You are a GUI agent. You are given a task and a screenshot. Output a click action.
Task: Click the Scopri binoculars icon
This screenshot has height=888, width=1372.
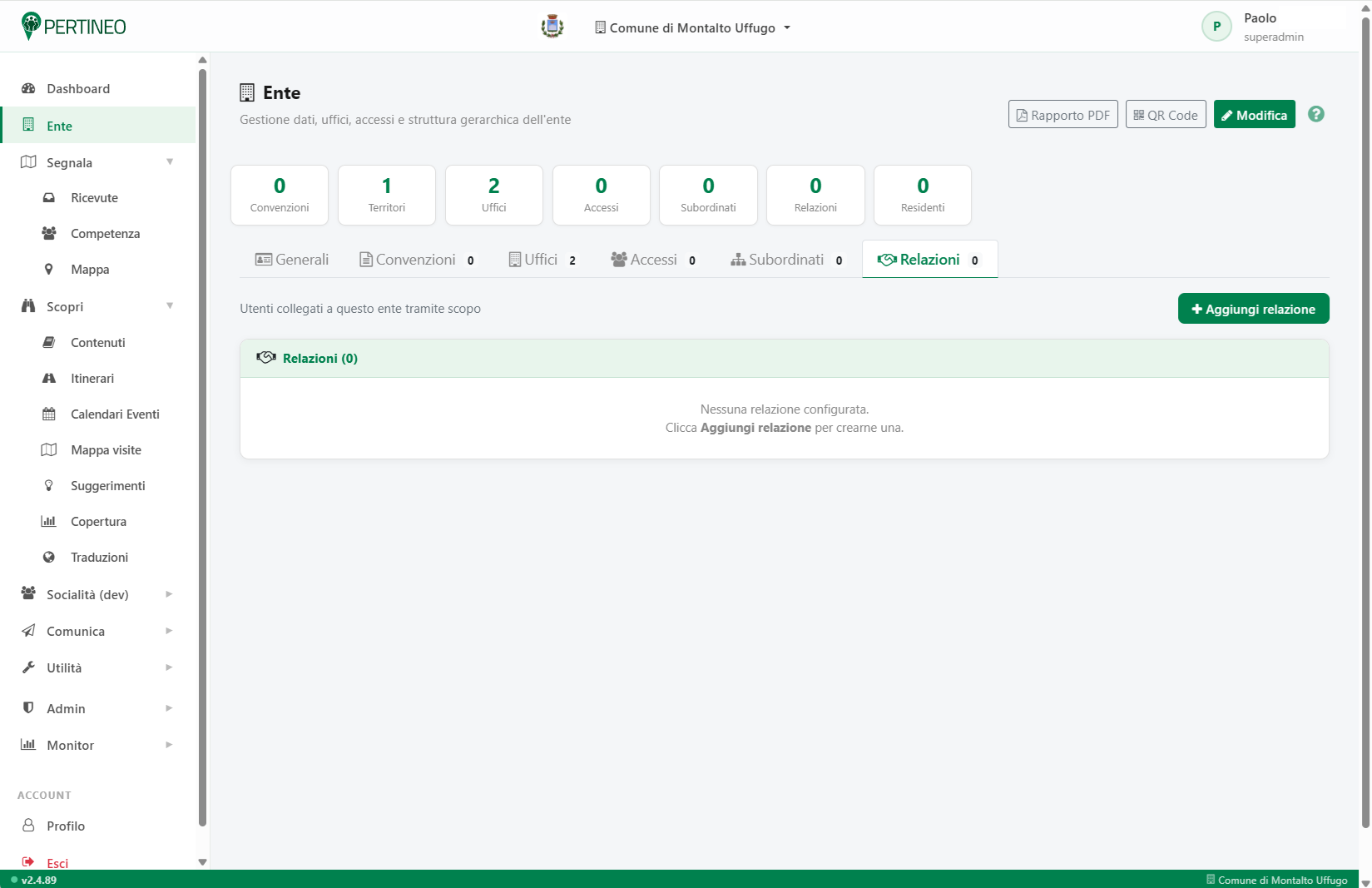(28, 305)
